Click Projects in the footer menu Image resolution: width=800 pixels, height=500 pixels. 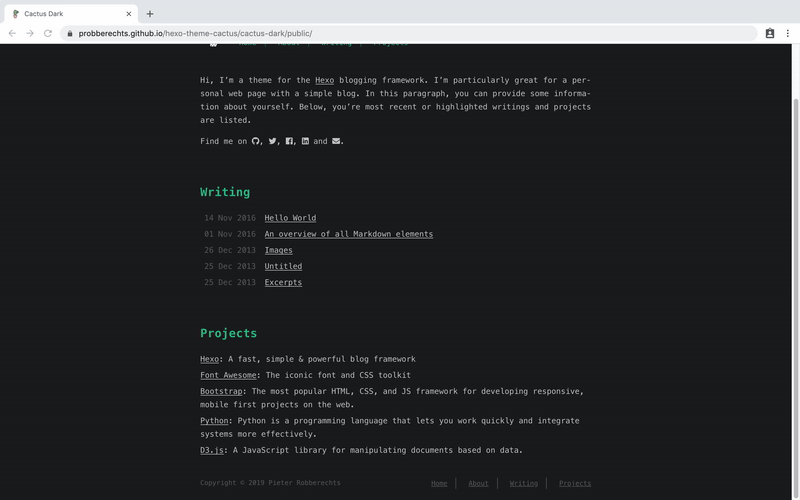tap(574, 483)
